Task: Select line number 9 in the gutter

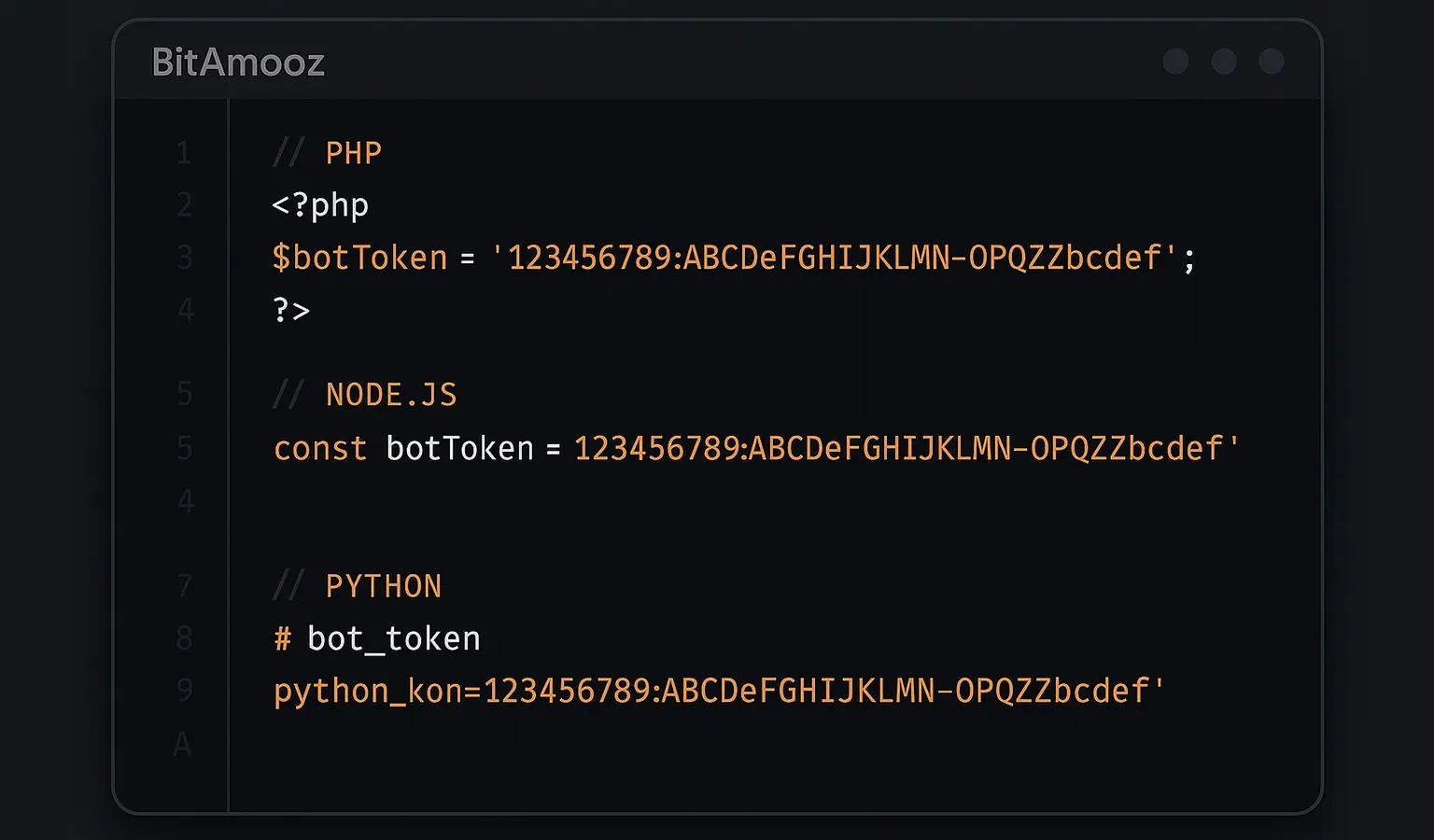Action: coord(185,690)
